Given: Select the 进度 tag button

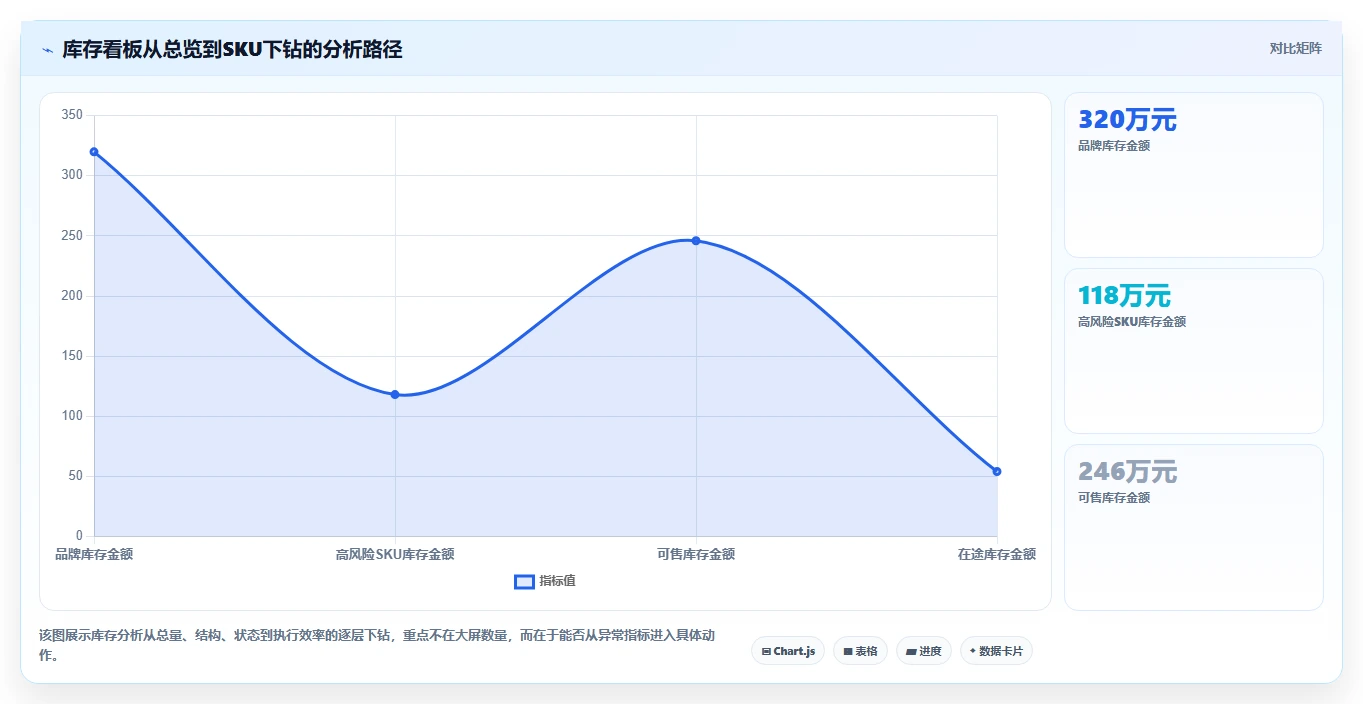Looking at the screenshot, I should (924, 651).
